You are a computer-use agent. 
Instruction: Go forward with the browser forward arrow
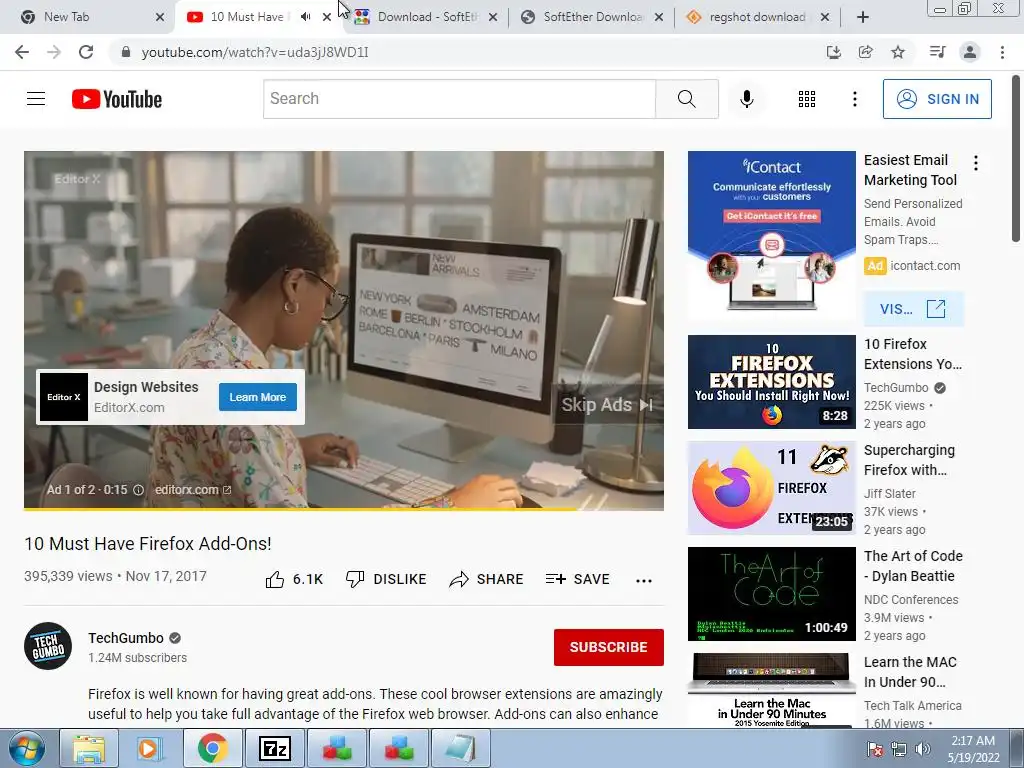(54, 52)
